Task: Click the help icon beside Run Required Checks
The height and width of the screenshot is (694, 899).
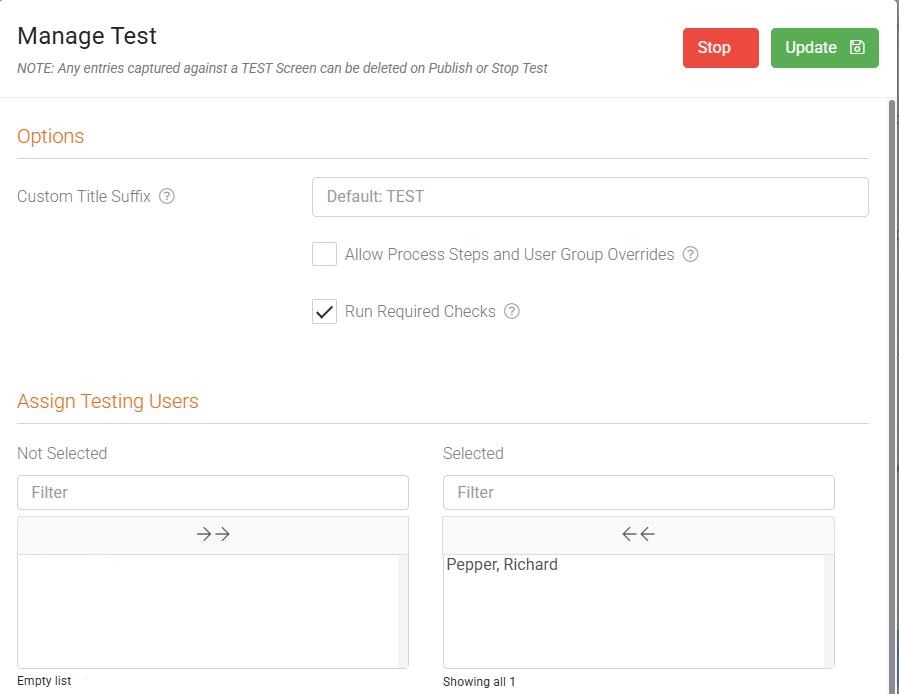Action: [x=512, y=311]
